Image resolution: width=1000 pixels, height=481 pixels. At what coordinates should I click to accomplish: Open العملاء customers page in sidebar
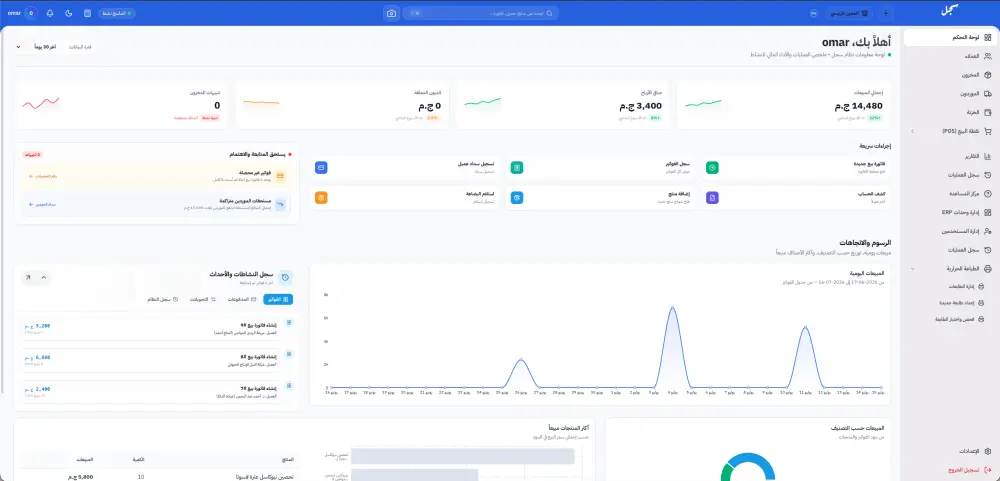click(x=950, y=56)
